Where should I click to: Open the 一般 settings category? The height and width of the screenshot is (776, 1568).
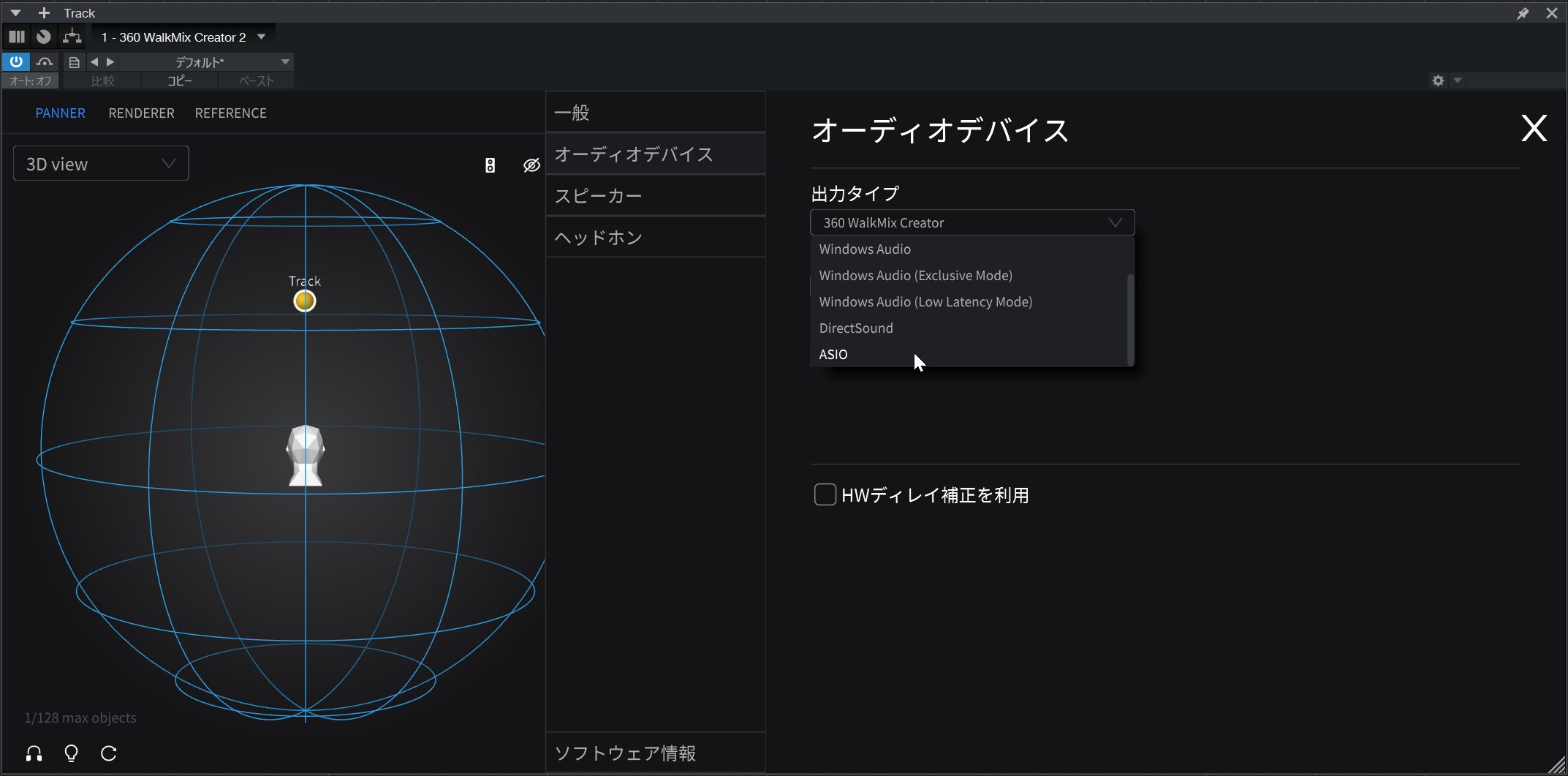click(x=656, y=113)
